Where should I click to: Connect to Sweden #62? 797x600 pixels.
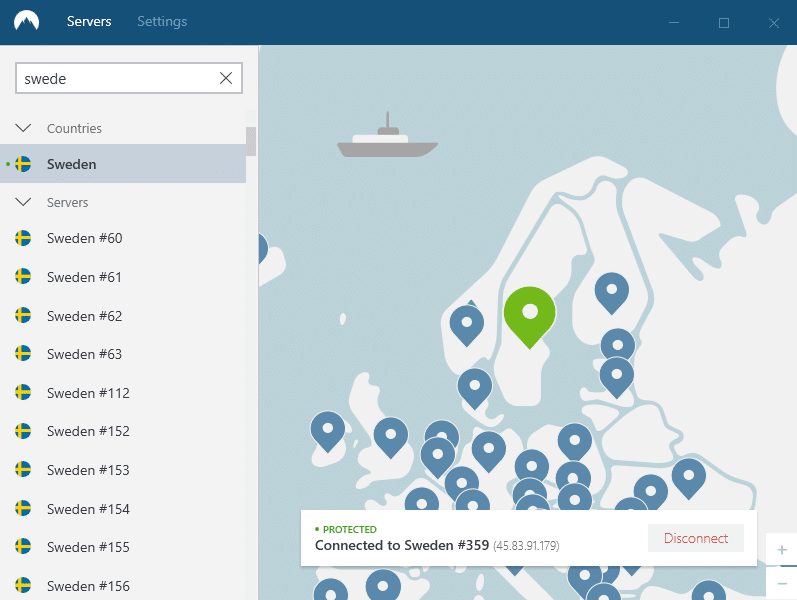point(123,316)
